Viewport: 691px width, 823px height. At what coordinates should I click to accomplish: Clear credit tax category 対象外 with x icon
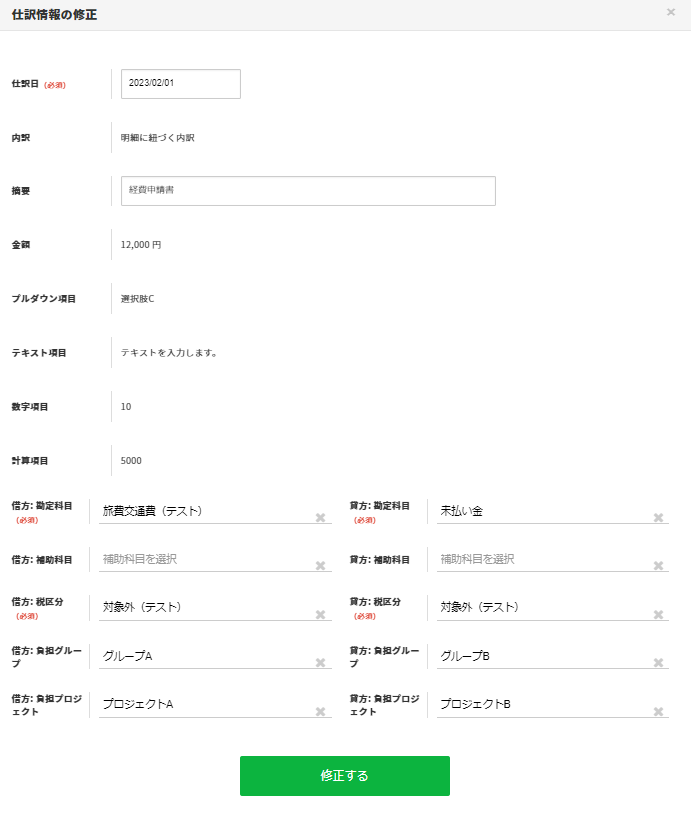tap(658, 615)
